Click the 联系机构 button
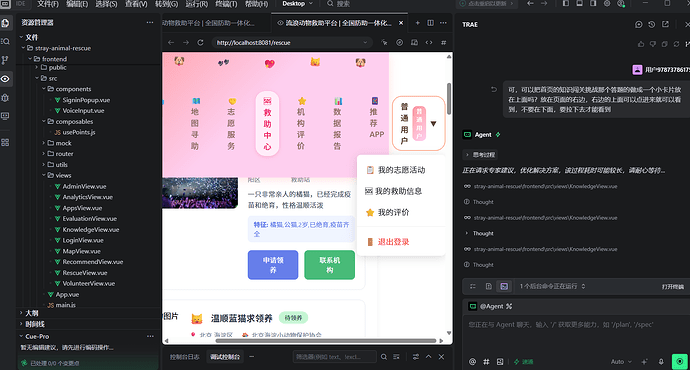The height and width of the screenshot is (370, 690). [x=330, y=265]
